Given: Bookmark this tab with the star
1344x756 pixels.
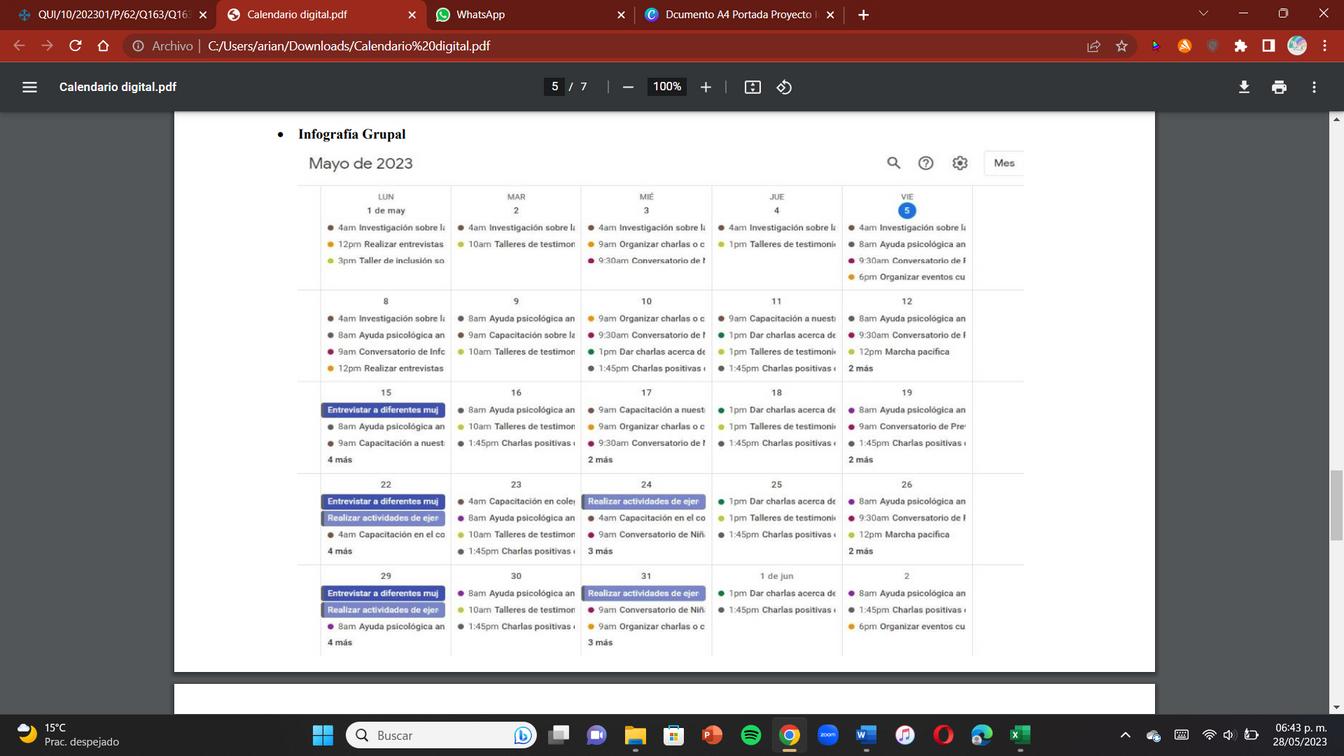Looking at the screenshot, I should [x=1122, y=46].
